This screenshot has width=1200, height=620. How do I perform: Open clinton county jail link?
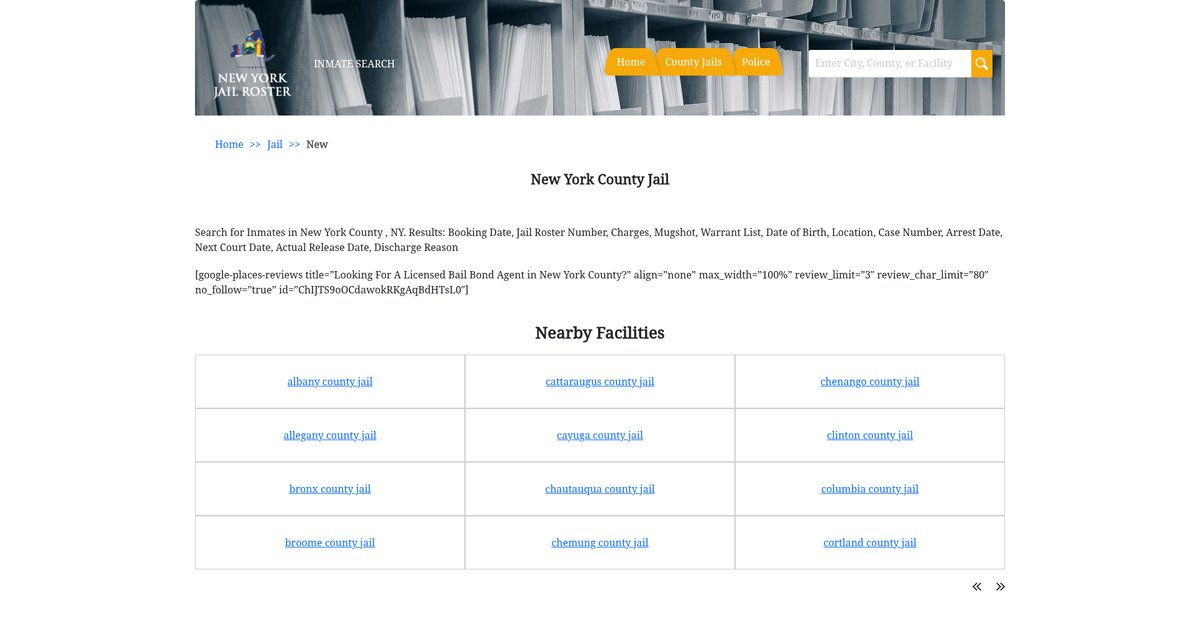[870, 435]
